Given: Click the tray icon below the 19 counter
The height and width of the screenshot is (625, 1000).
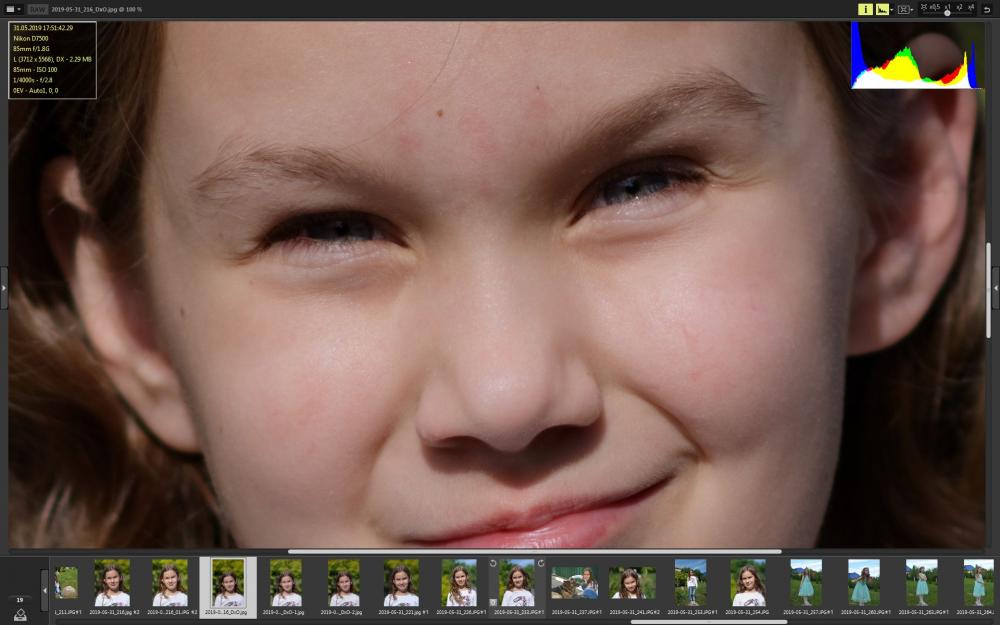Looking at the screenshot, I should tap(20, 615).
